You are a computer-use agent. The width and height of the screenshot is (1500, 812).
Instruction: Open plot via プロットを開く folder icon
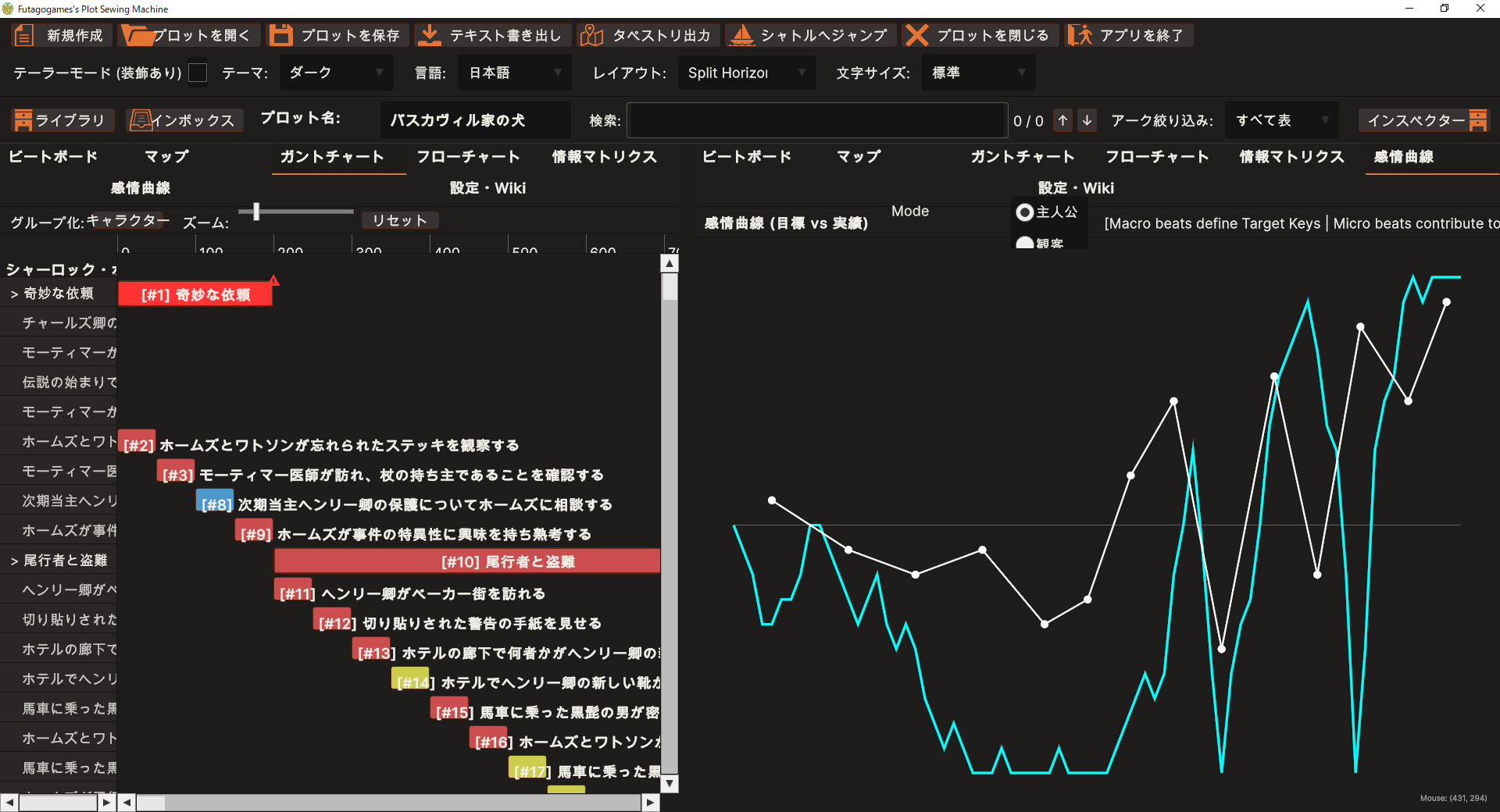[138, 35]
